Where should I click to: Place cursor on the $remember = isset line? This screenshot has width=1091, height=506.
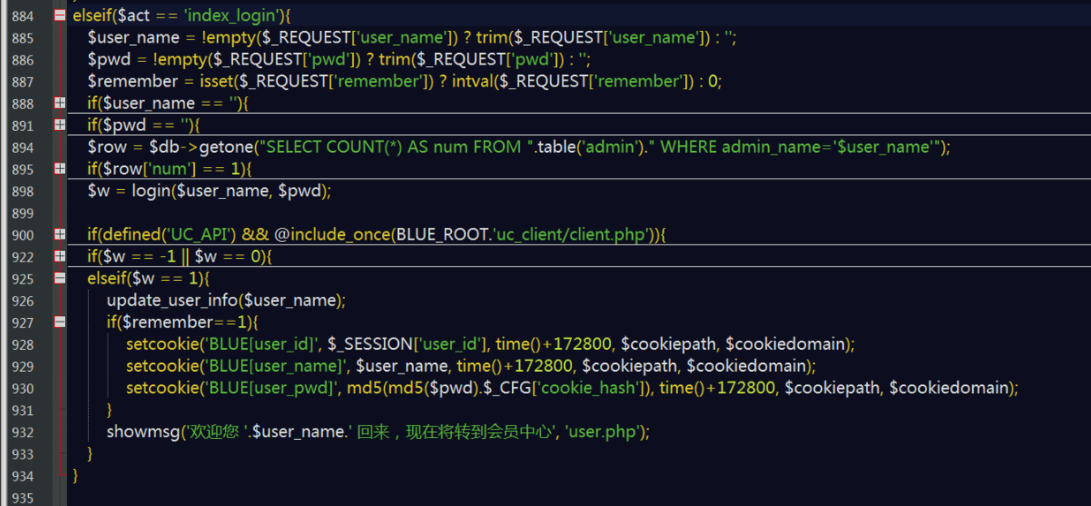[x=404, y=81]
